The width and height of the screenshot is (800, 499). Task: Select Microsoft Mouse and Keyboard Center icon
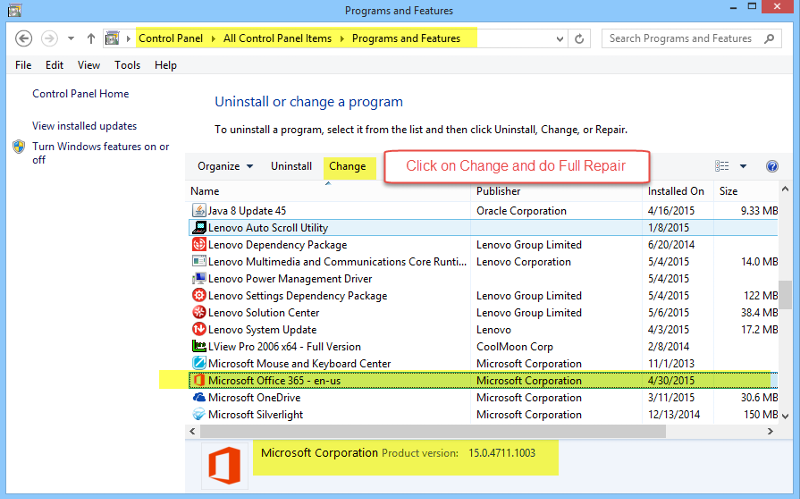[199, 363]
